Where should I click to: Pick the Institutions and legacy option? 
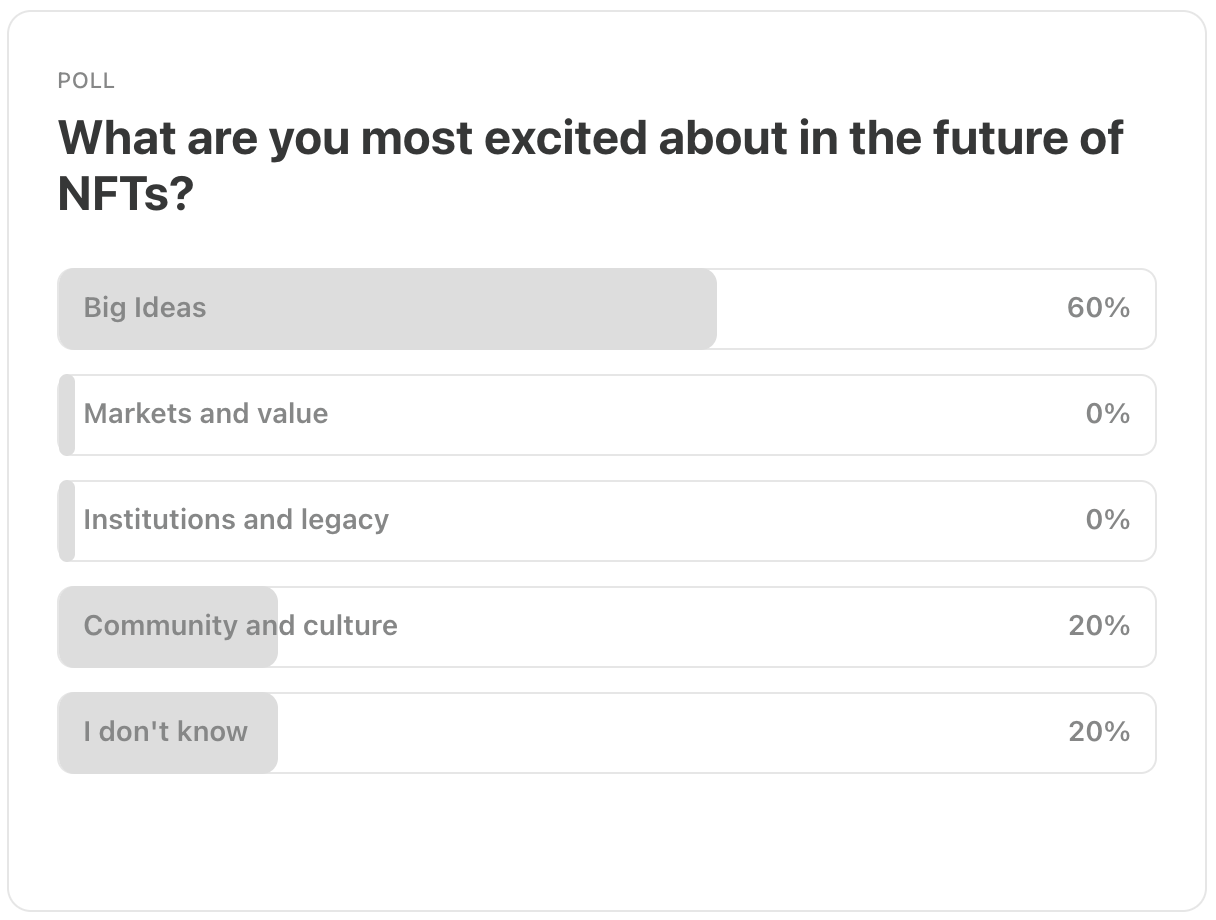[236, 520]
